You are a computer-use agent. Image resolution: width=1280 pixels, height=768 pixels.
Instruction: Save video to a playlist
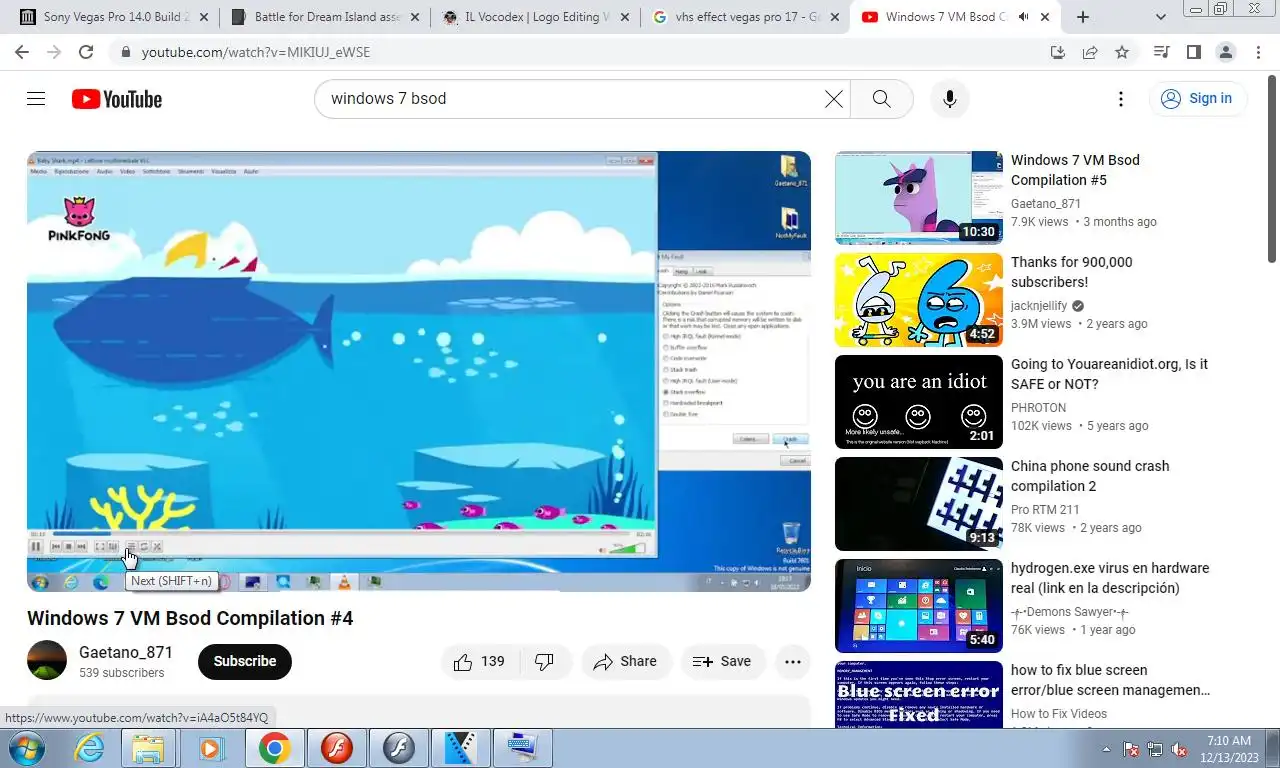pos(723,662)
